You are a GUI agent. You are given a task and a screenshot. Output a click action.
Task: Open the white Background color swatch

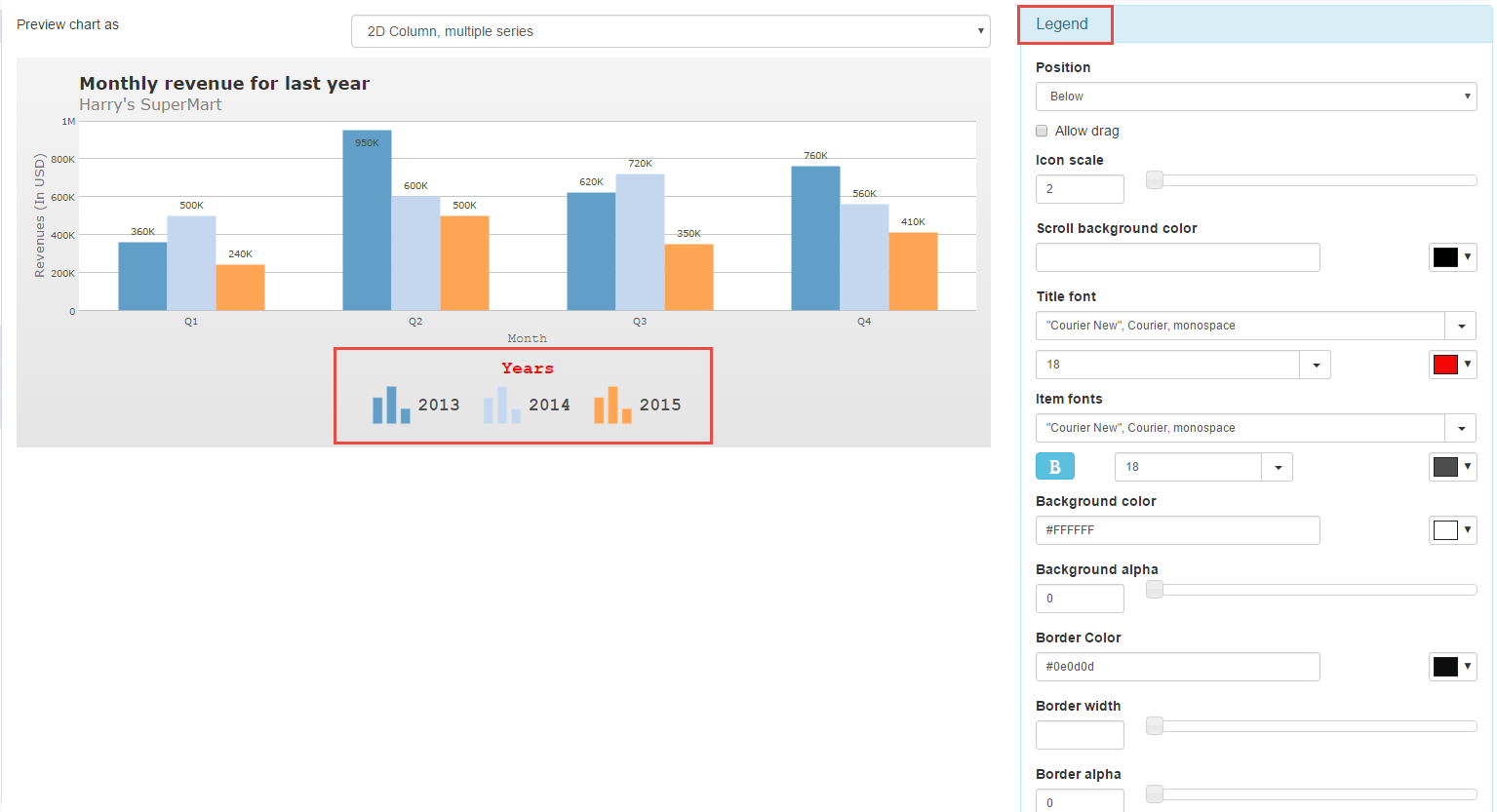tap(1452, 530)
